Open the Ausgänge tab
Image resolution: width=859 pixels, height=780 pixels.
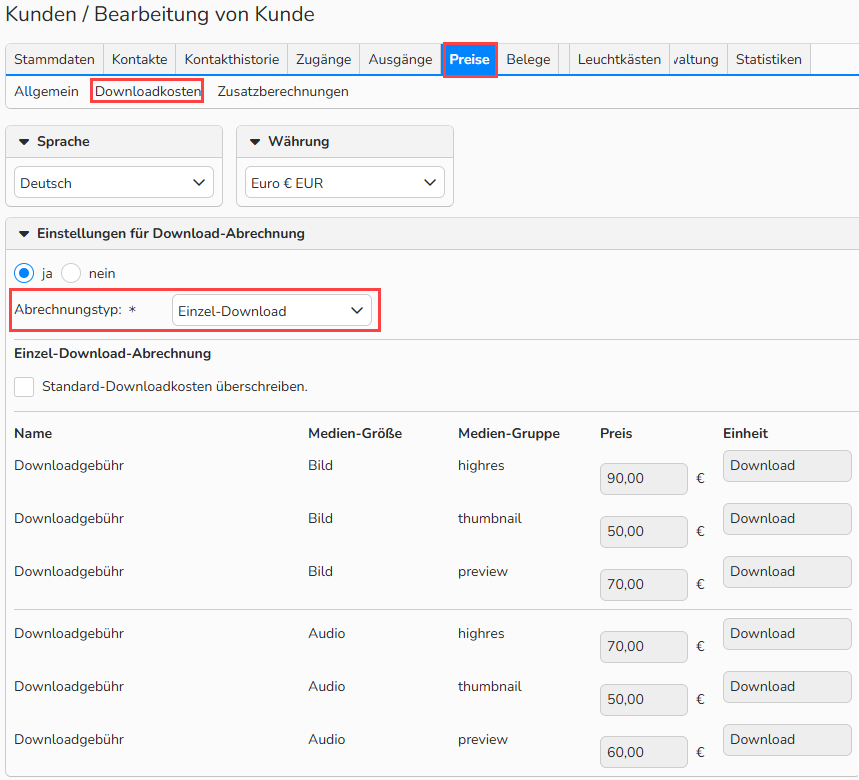tap(400, 59)
